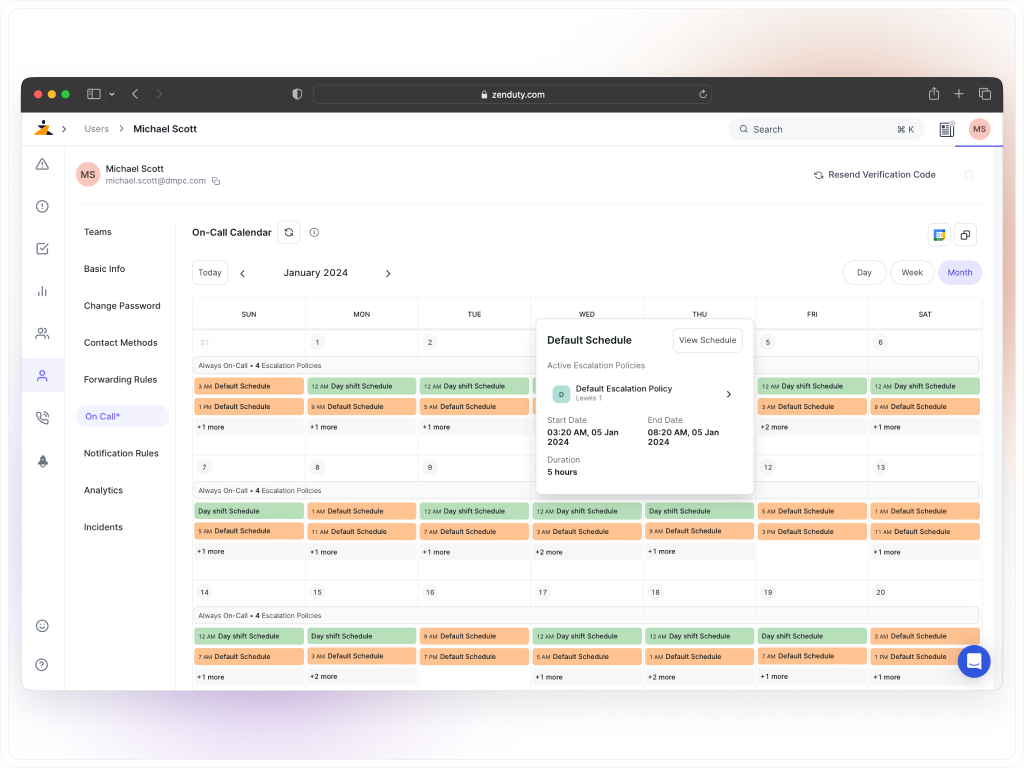The image size is (1024, 768).
Task: Open the user Incidents section
Action: click(103, 527)
